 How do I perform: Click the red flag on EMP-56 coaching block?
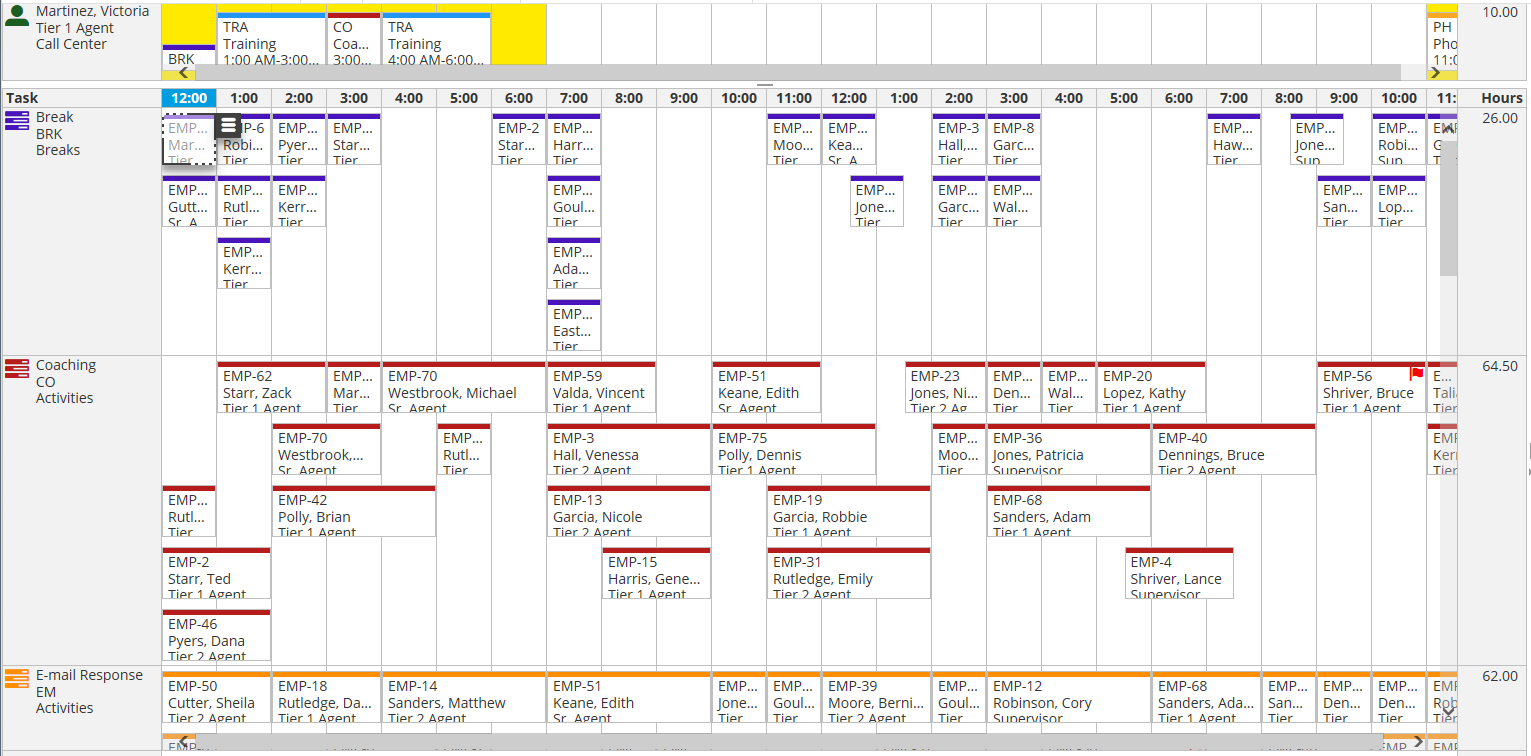click(1416, 374)
